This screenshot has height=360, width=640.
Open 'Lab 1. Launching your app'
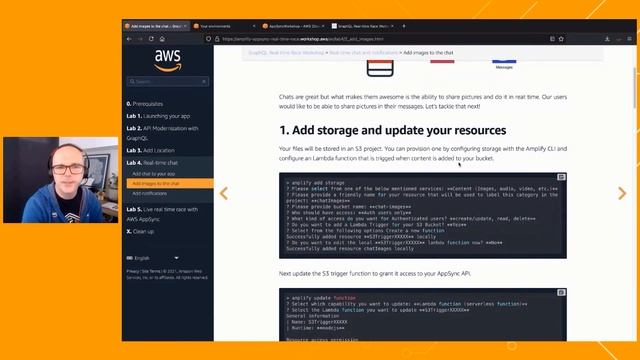click(158, 116)
